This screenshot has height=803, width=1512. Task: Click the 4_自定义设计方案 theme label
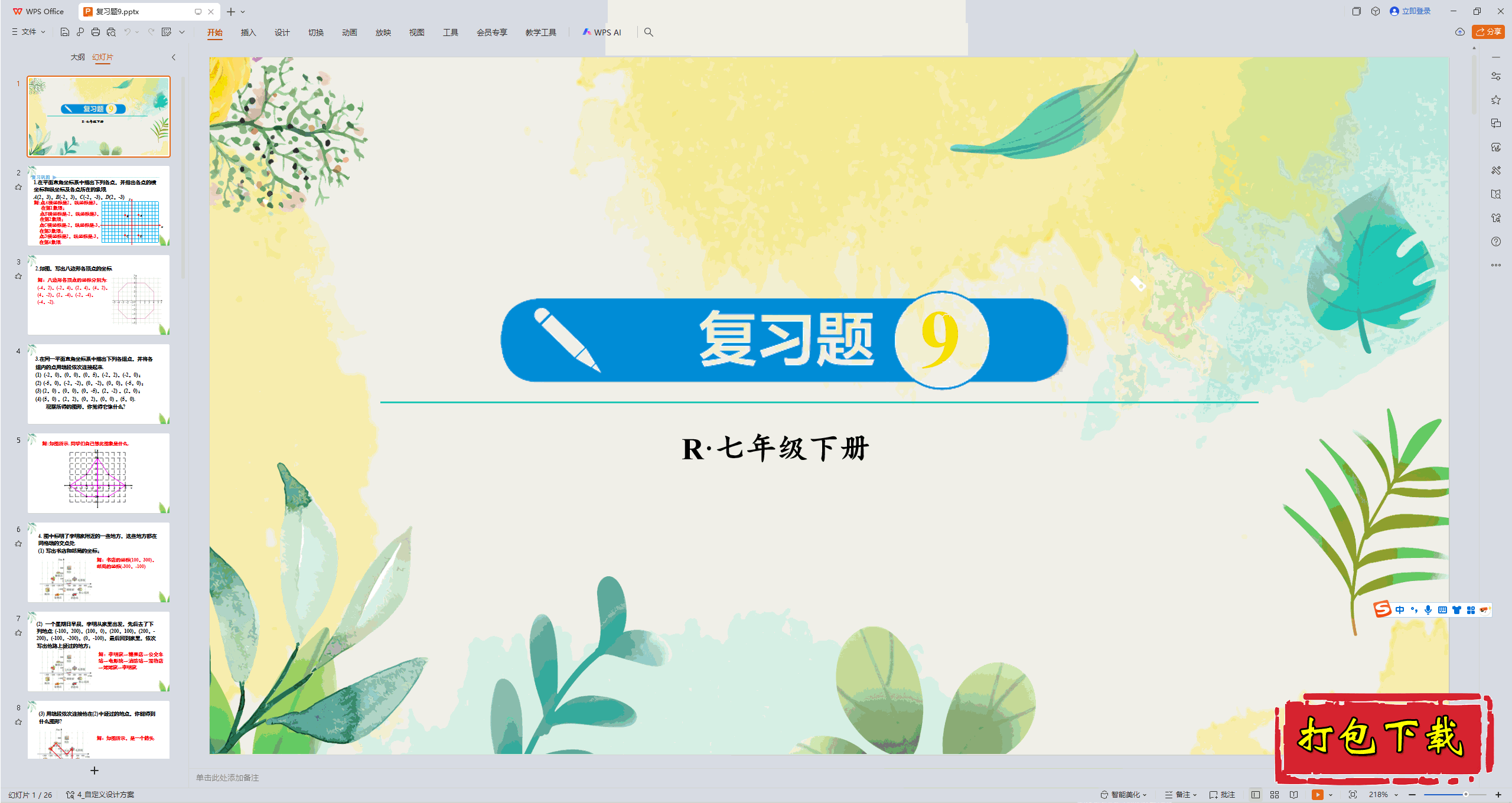click(x=101, y=795)
